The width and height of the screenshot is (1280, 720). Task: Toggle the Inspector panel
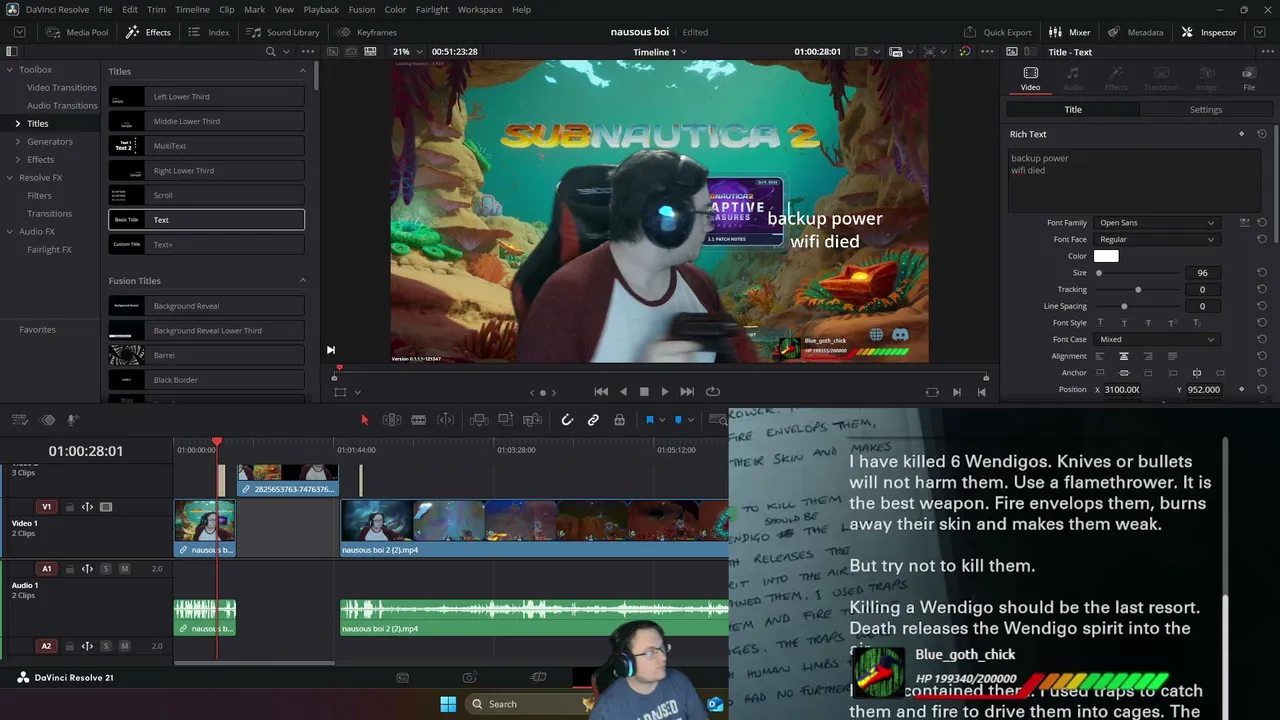[1209, 32]
